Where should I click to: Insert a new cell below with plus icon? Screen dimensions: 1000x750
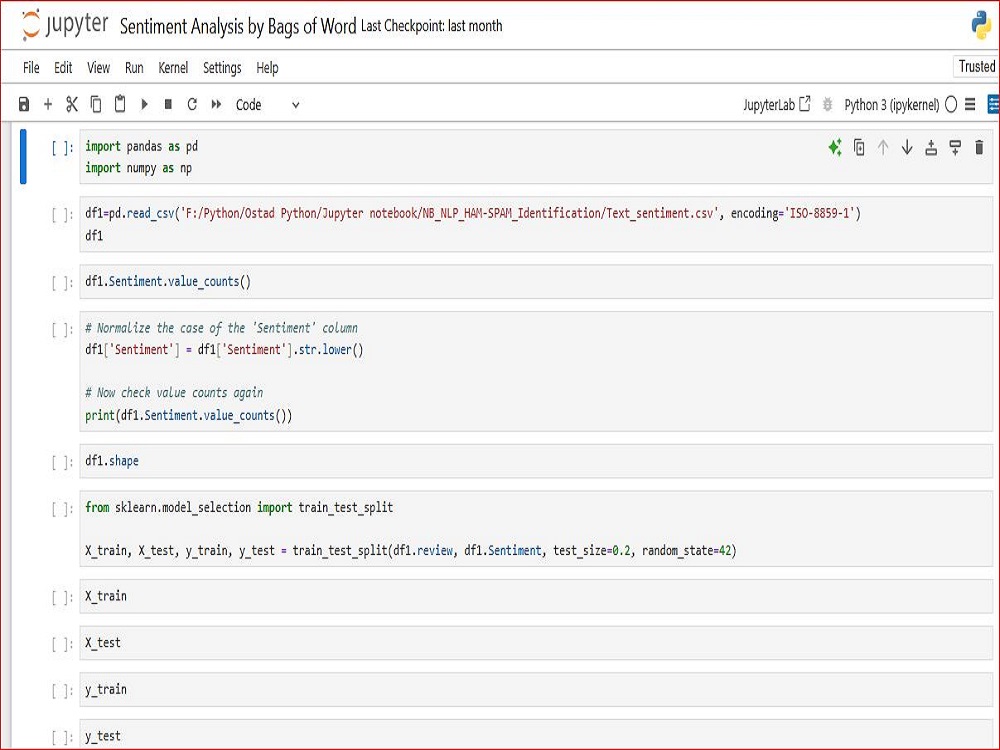[x=48, y=104]
